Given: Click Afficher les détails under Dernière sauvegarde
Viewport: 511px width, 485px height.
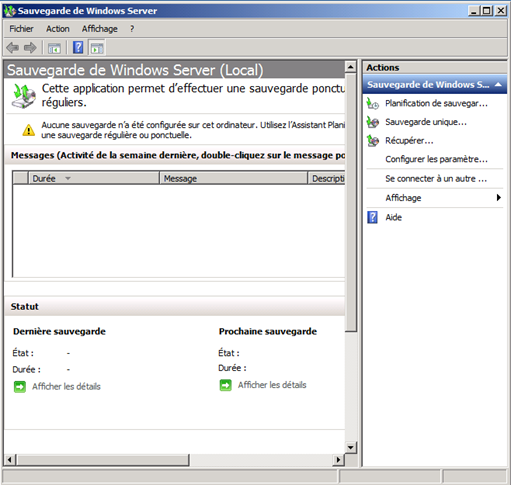Looking at the screenshot, I should click(x=66, y=387).
